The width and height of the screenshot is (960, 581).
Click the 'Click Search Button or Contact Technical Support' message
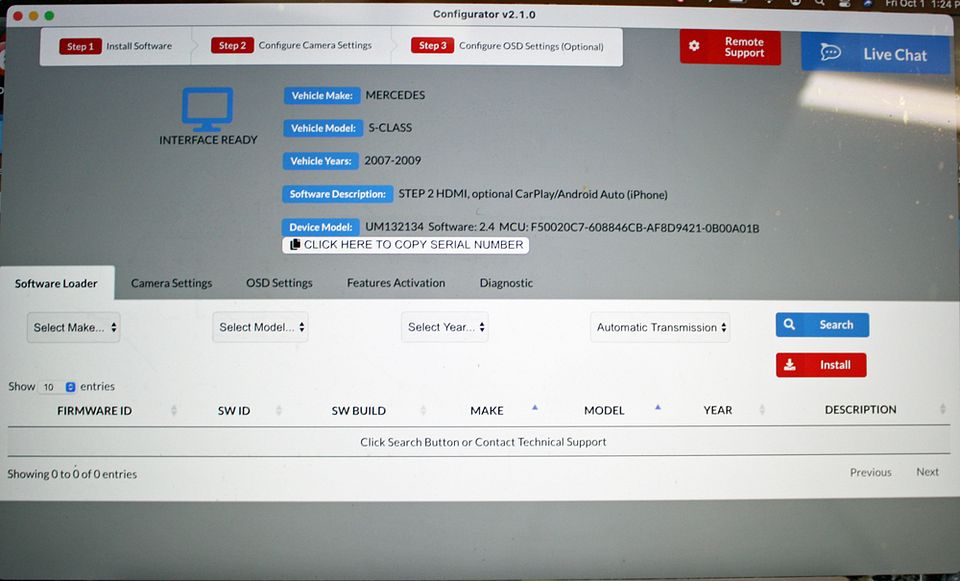coord(483,442)
